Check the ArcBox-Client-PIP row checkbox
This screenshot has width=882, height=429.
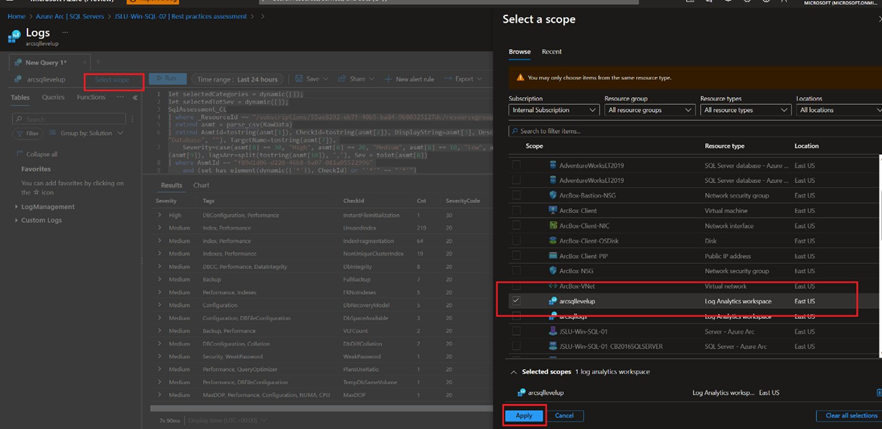tap(516, 256)
